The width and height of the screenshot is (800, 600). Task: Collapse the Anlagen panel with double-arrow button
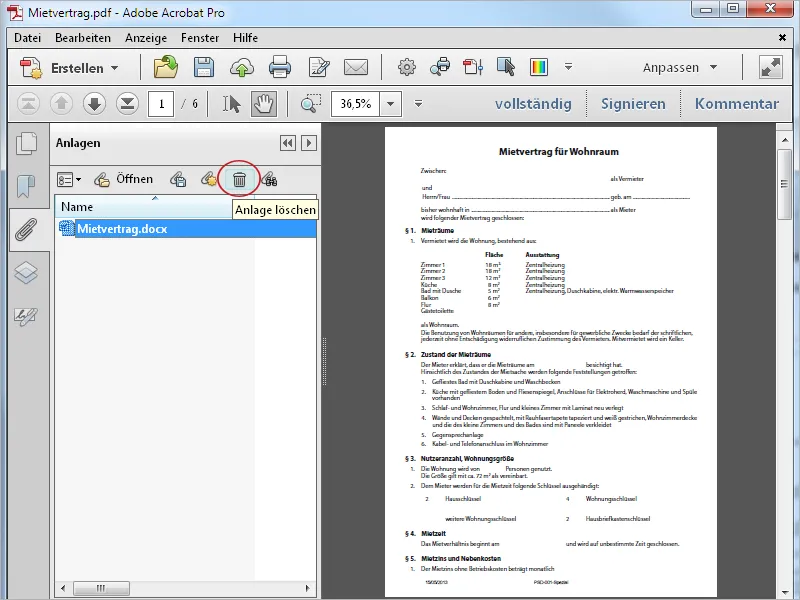pyautogui.click(x=288, y=143)
